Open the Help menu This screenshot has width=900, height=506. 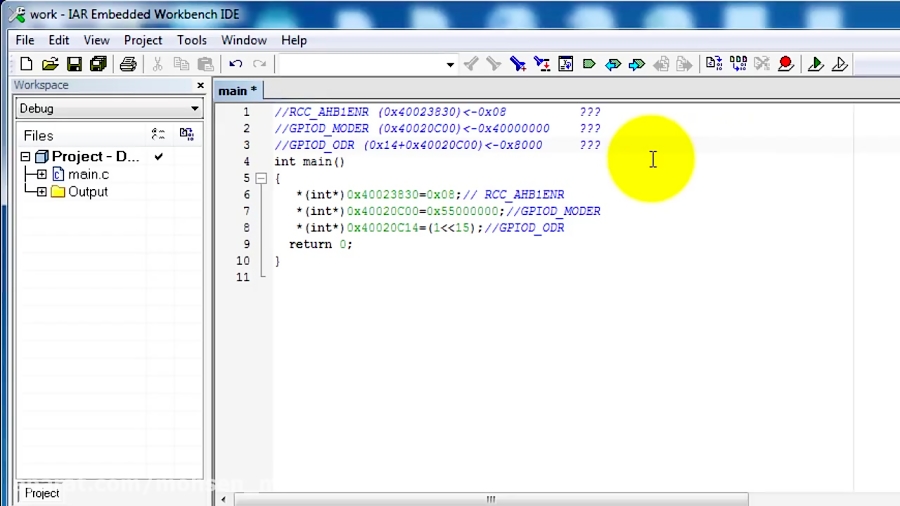click(x=294, y=40)
